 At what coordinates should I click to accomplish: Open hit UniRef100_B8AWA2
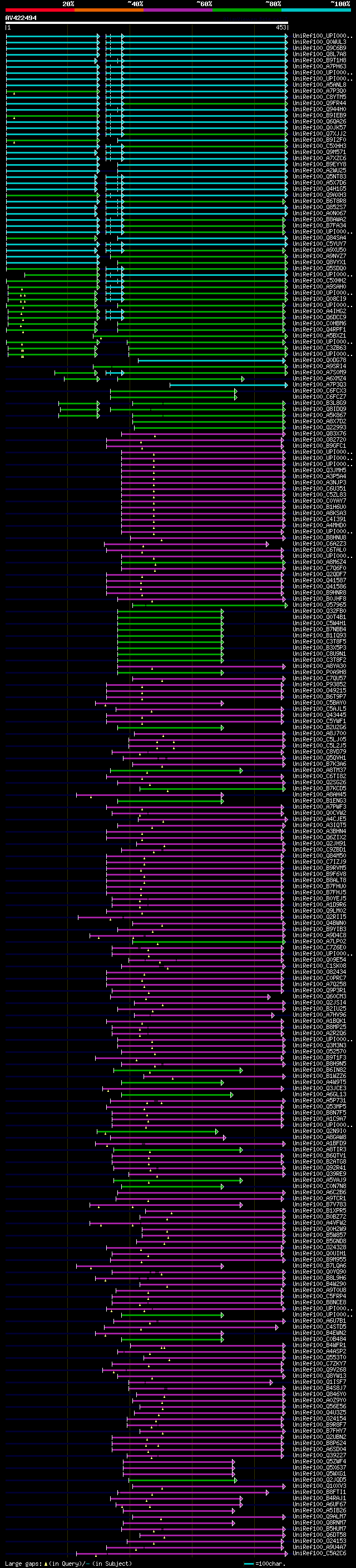click(319, 219)
